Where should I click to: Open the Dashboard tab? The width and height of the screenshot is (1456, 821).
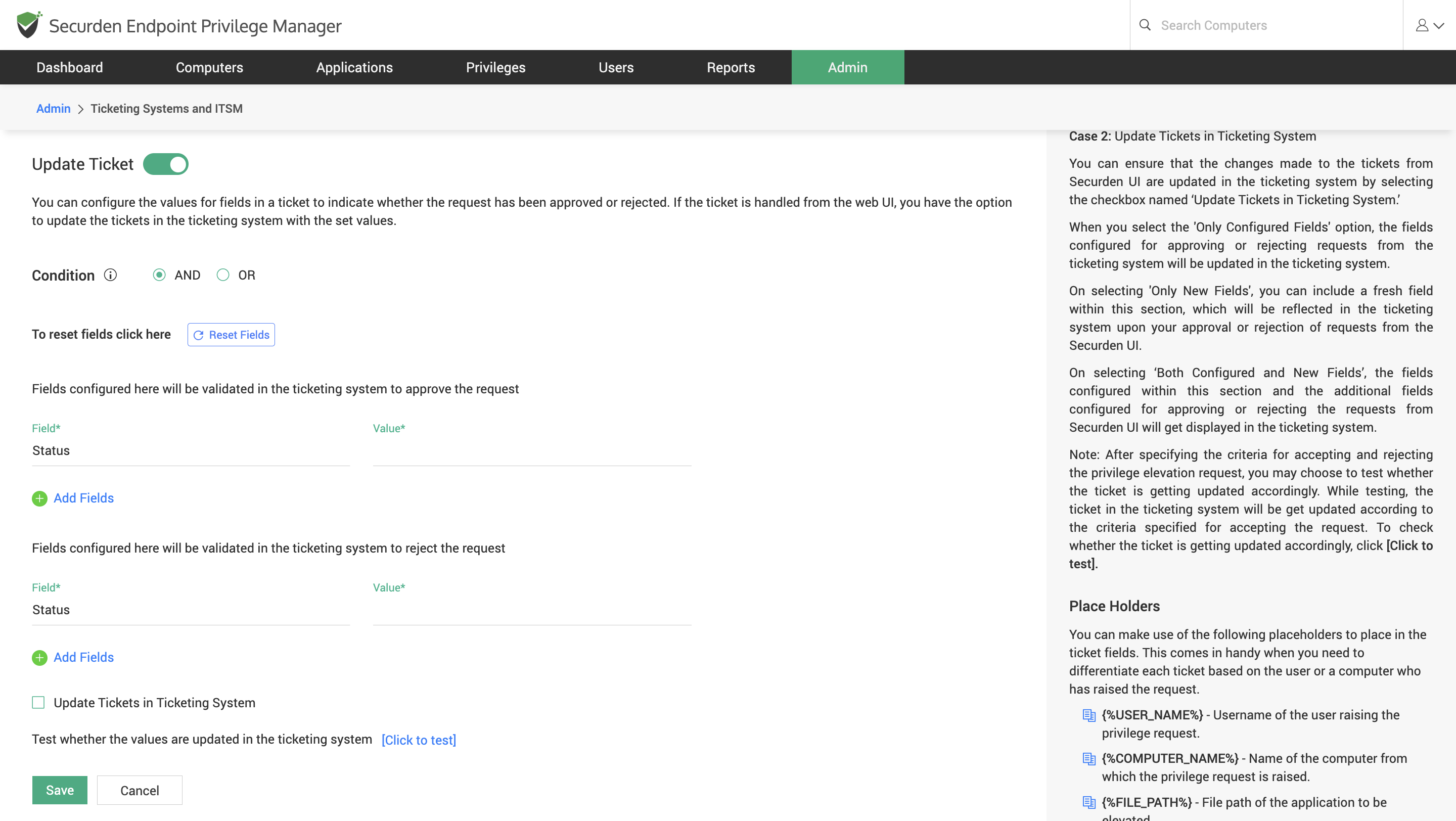coord(70,67)
